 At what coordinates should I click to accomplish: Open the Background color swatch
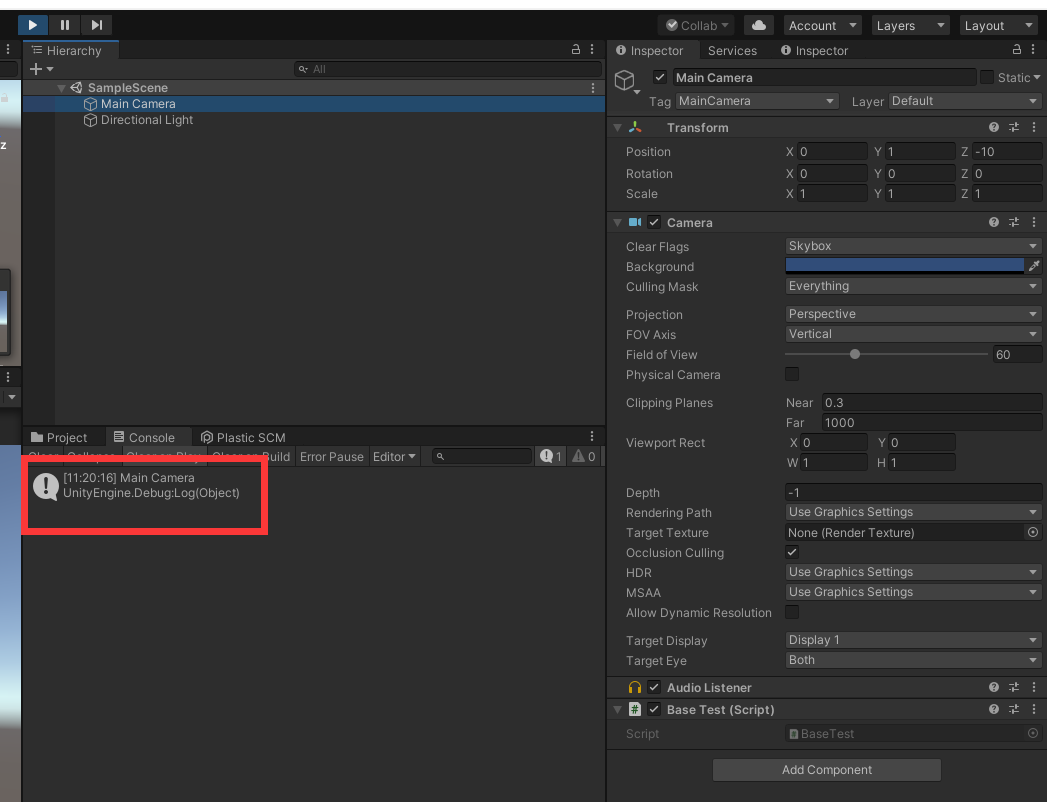(x=904, y=266)
